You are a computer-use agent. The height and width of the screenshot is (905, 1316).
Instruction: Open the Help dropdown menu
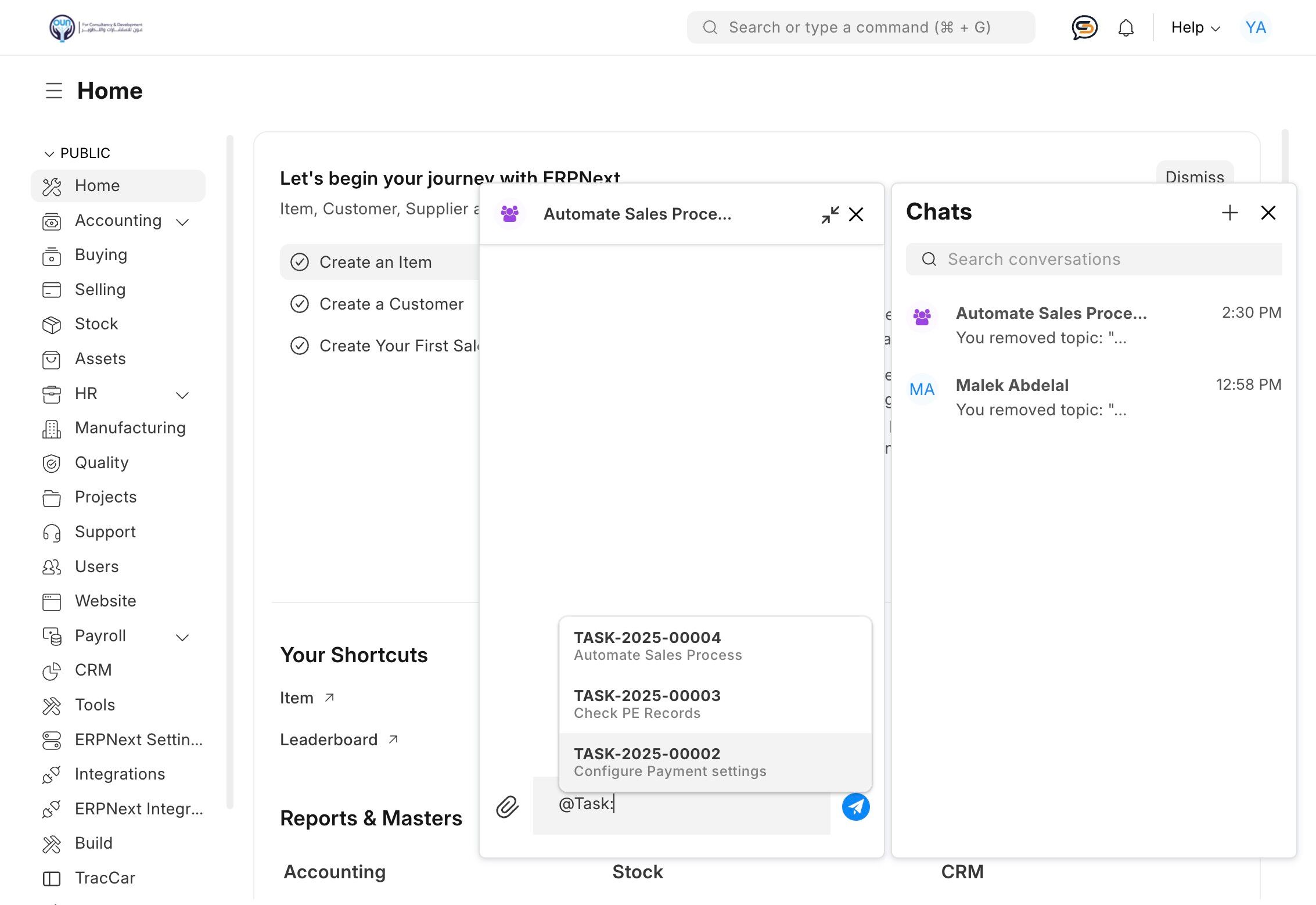[1195, 27]
